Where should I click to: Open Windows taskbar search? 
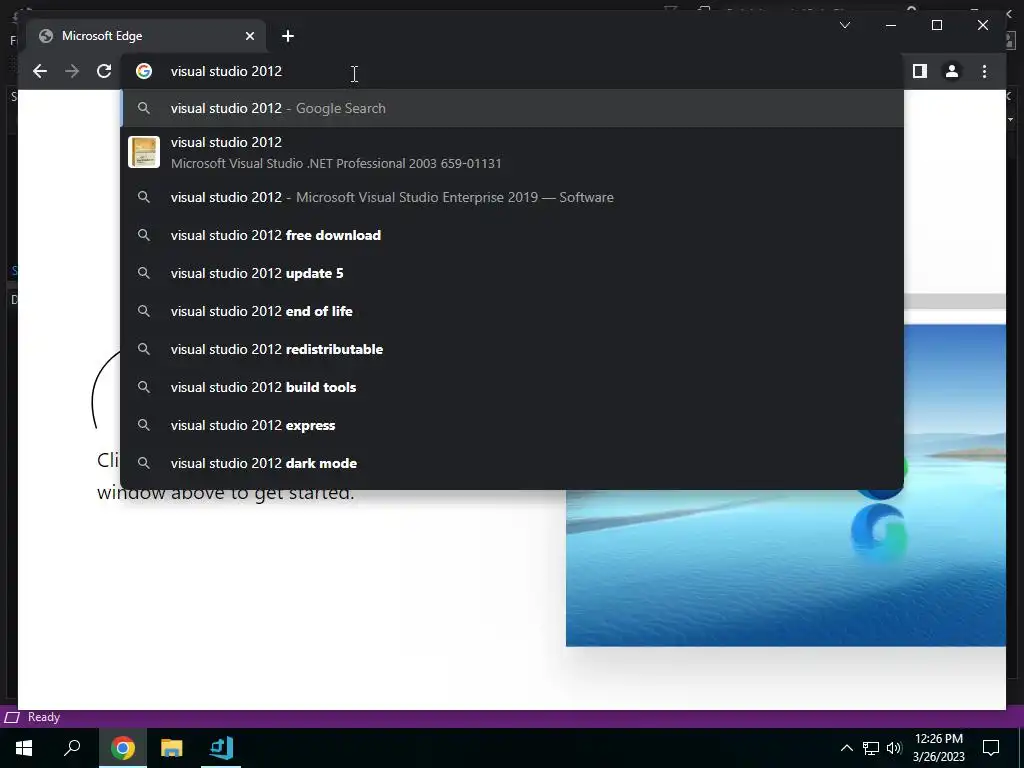(72, 748)
